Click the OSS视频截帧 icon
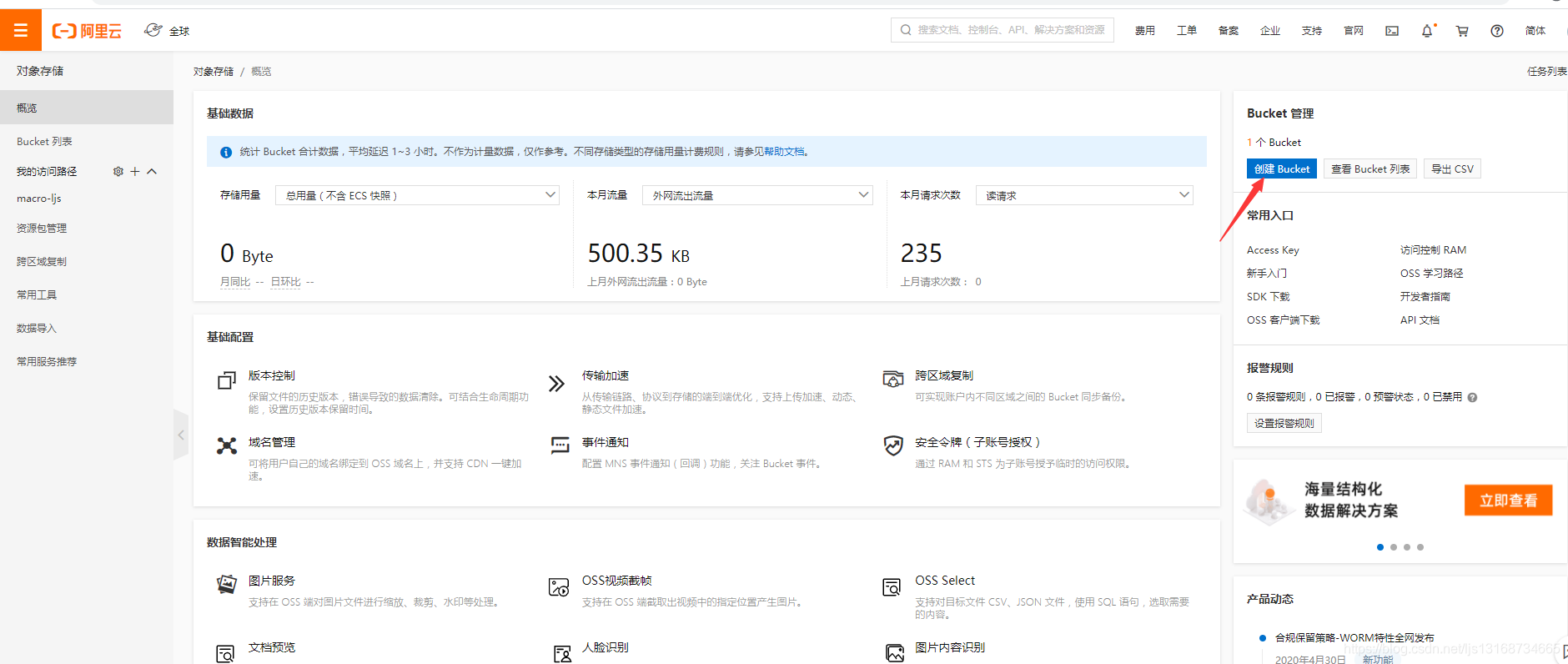This screenshot has width=1568, height=664. click(x=559, y=587)
